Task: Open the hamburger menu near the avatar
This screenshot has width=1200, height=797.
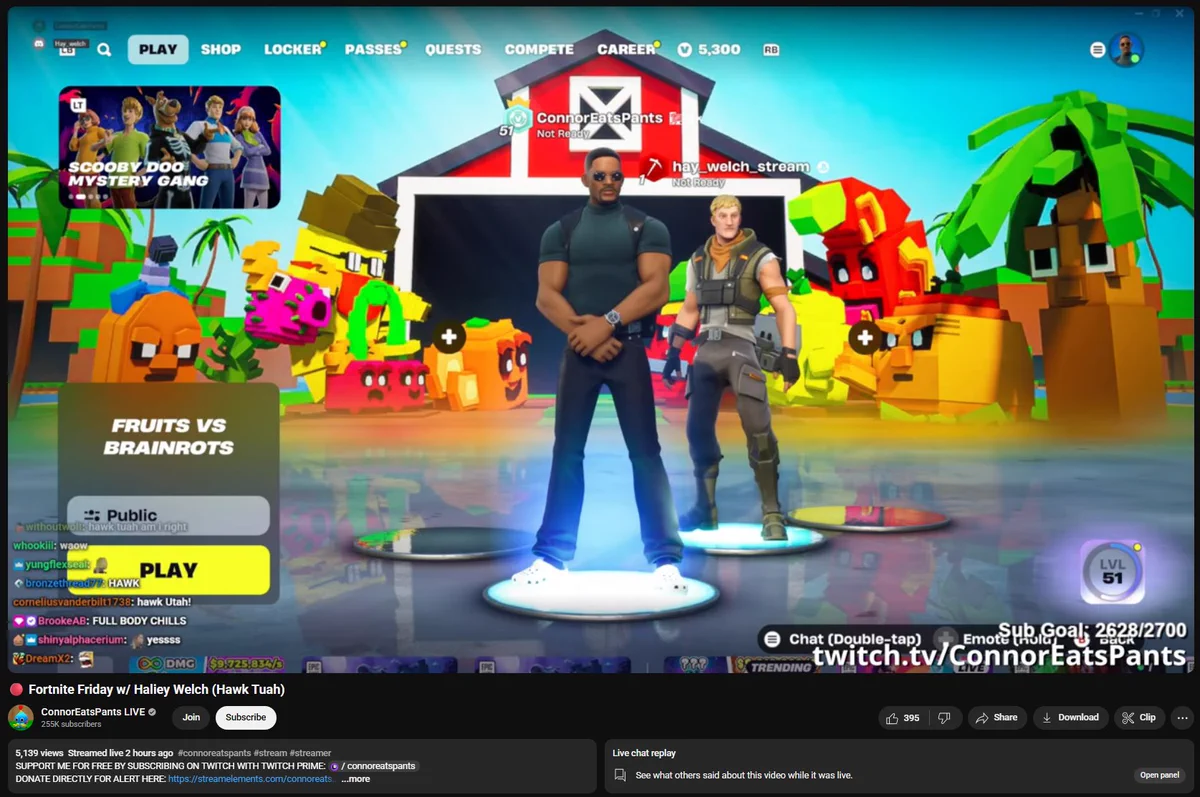Action: tap(1098, 49)
